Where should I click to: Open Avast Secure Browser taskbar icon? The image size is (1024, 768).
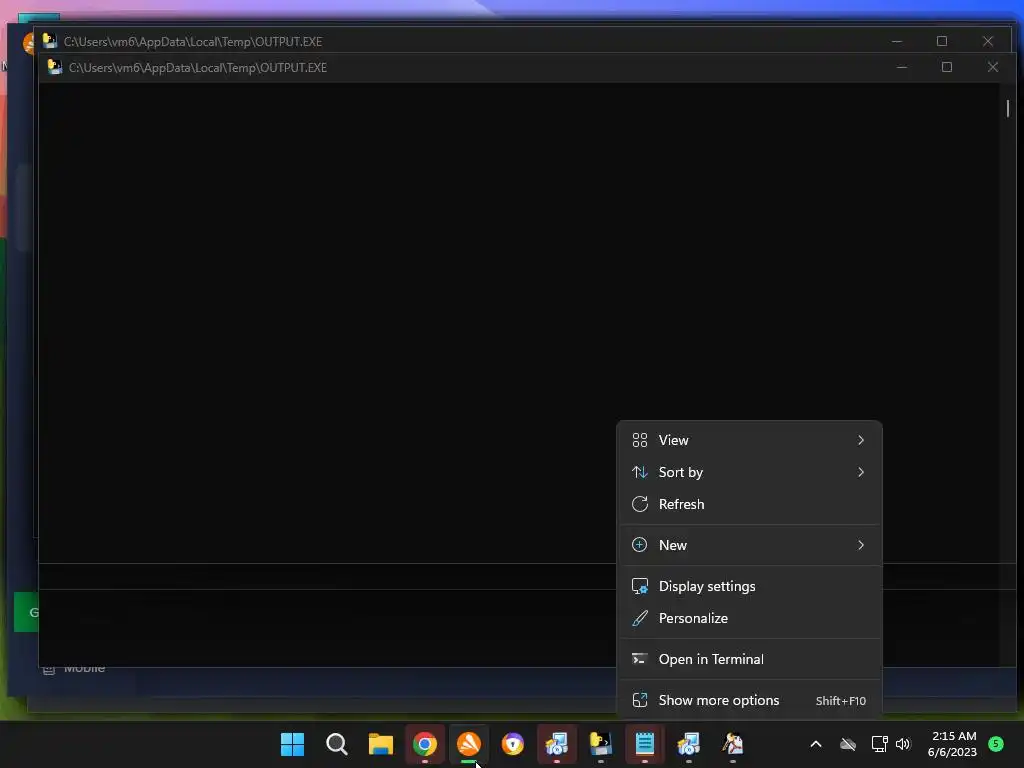513,744
